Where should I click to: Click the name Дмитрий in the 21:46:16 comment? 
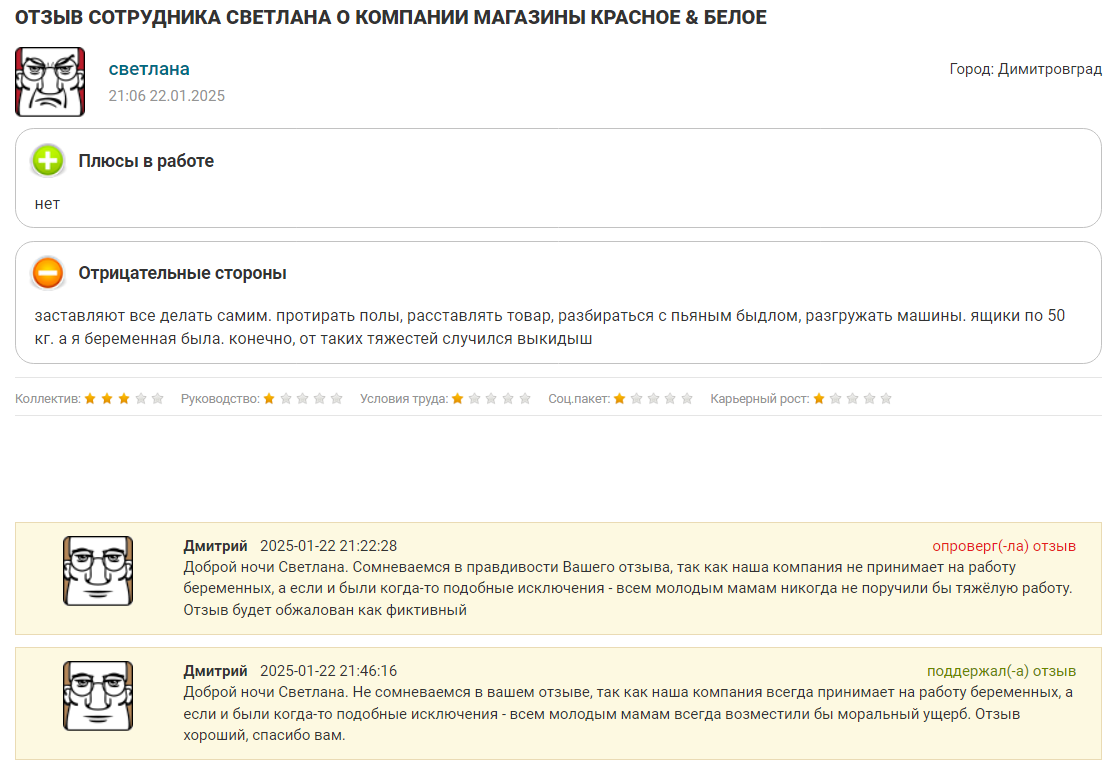click(215, 670)
